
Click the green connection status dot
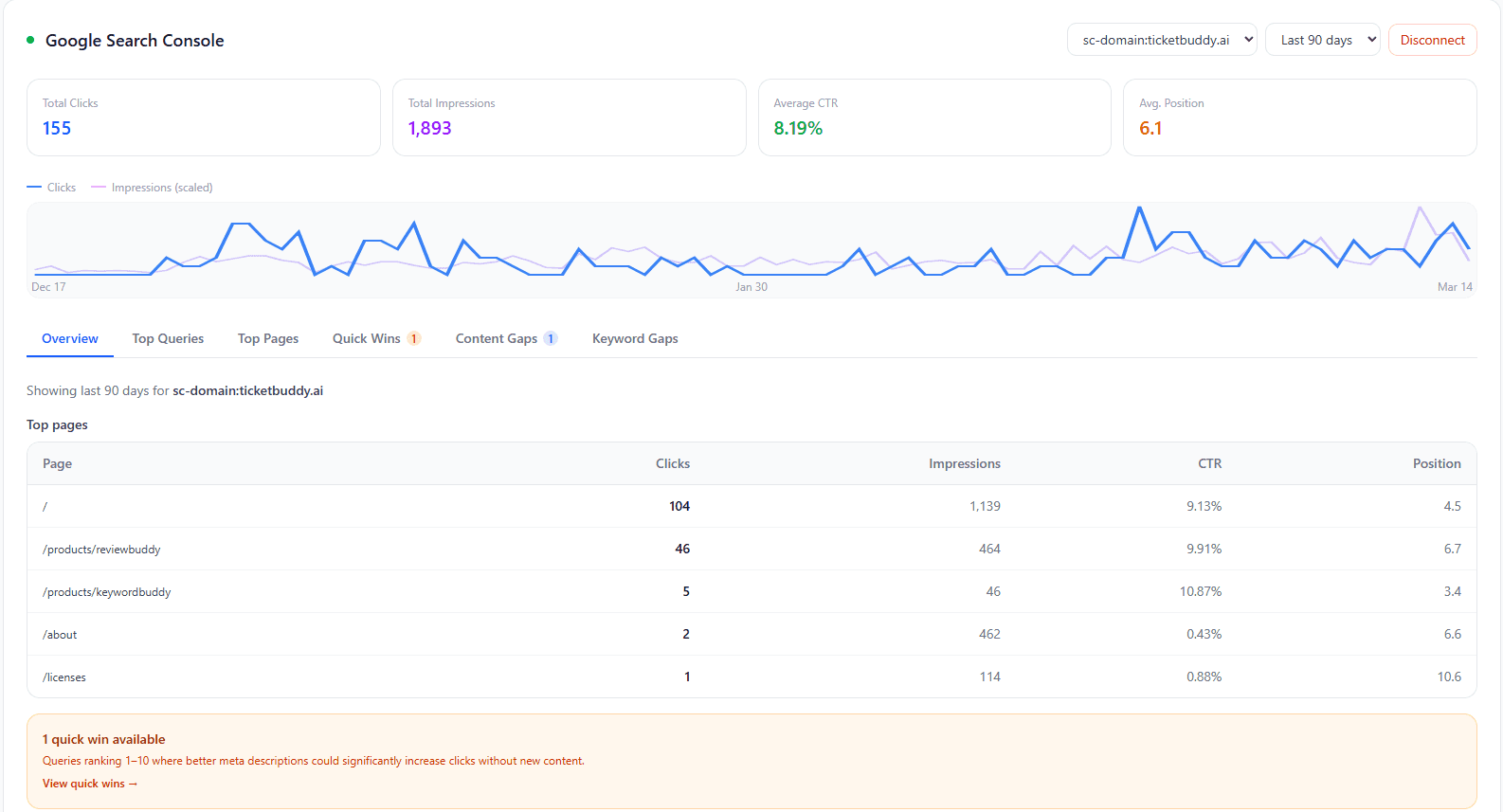coord(30,40)
